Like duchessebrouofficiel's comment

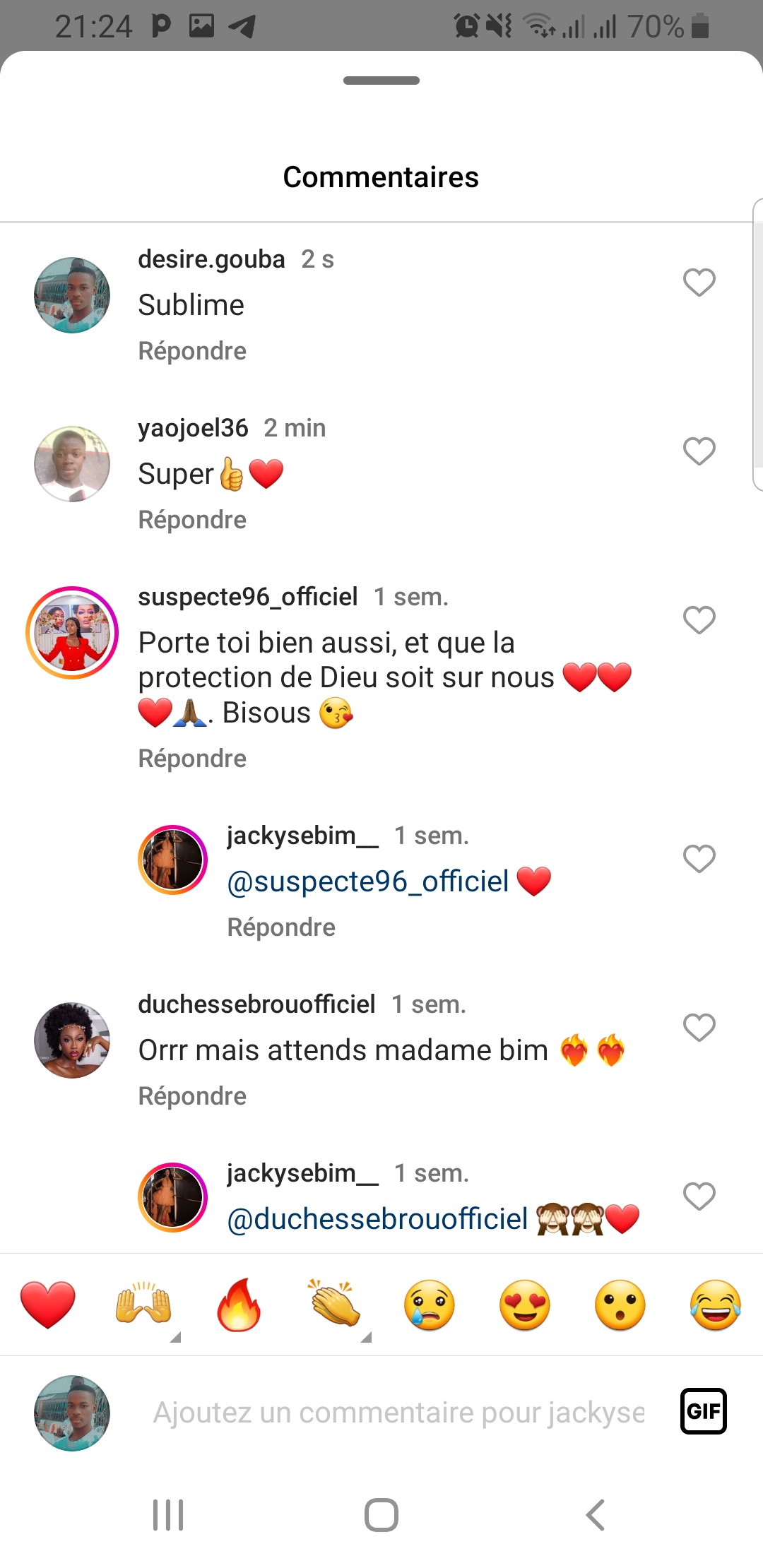[x=699, y=1028]
